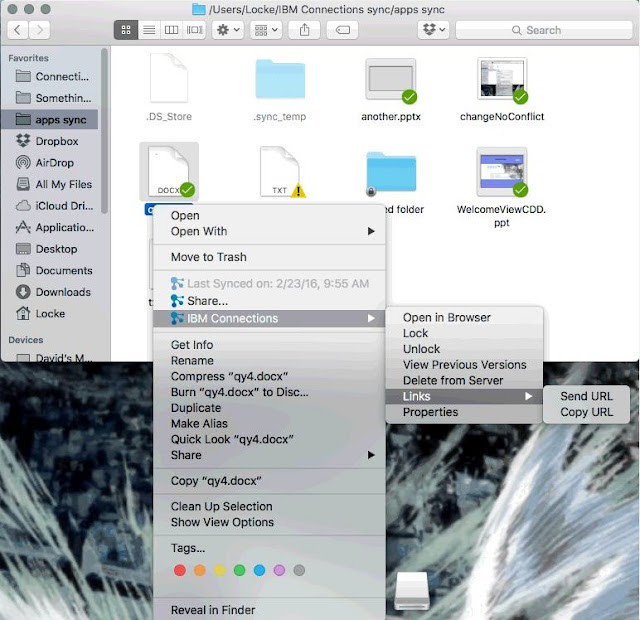Choose Clean Up Selection

269,507
